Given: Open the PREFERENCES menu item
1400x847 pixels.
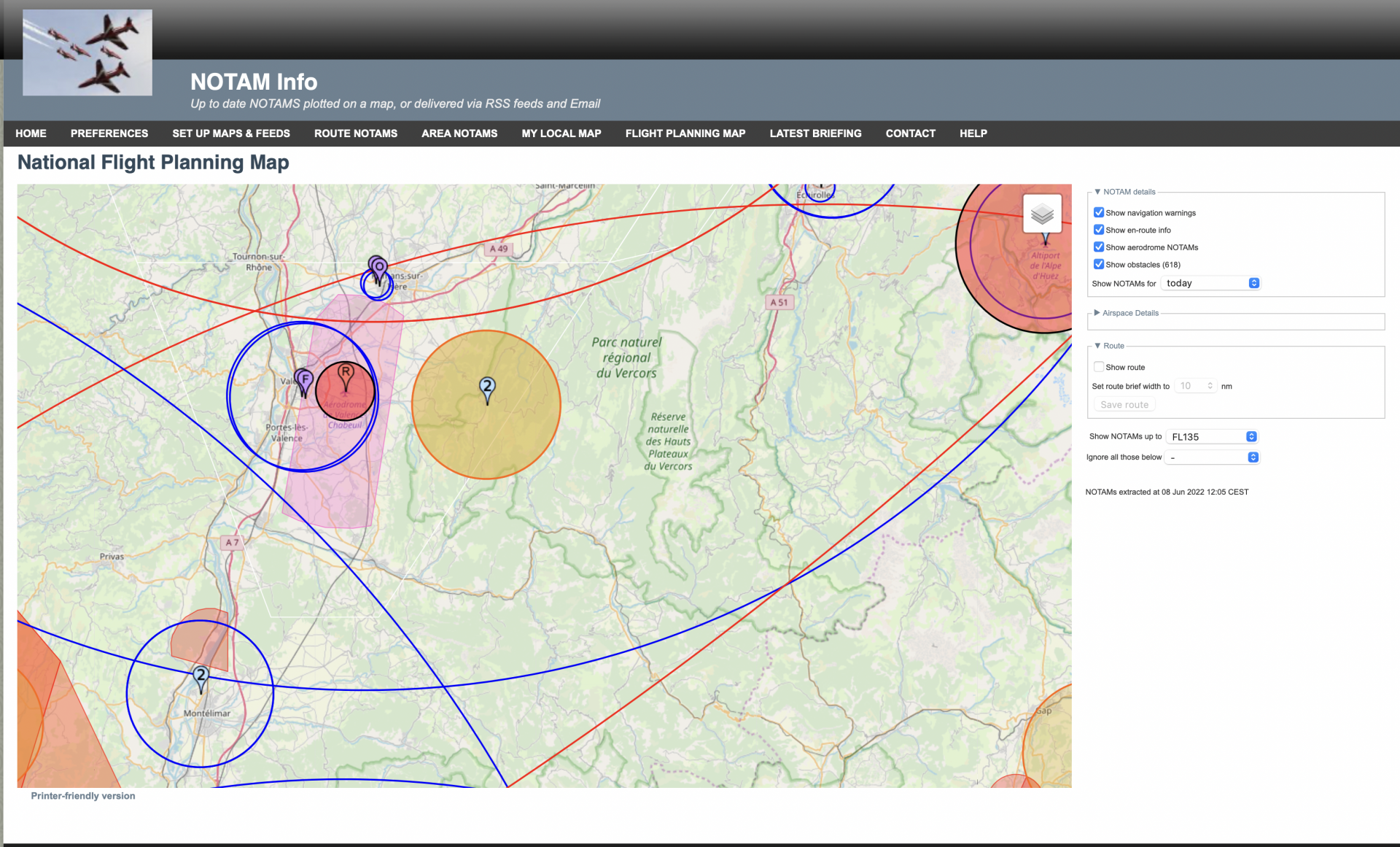Looking at the screenshot, I should click(109, 134).
